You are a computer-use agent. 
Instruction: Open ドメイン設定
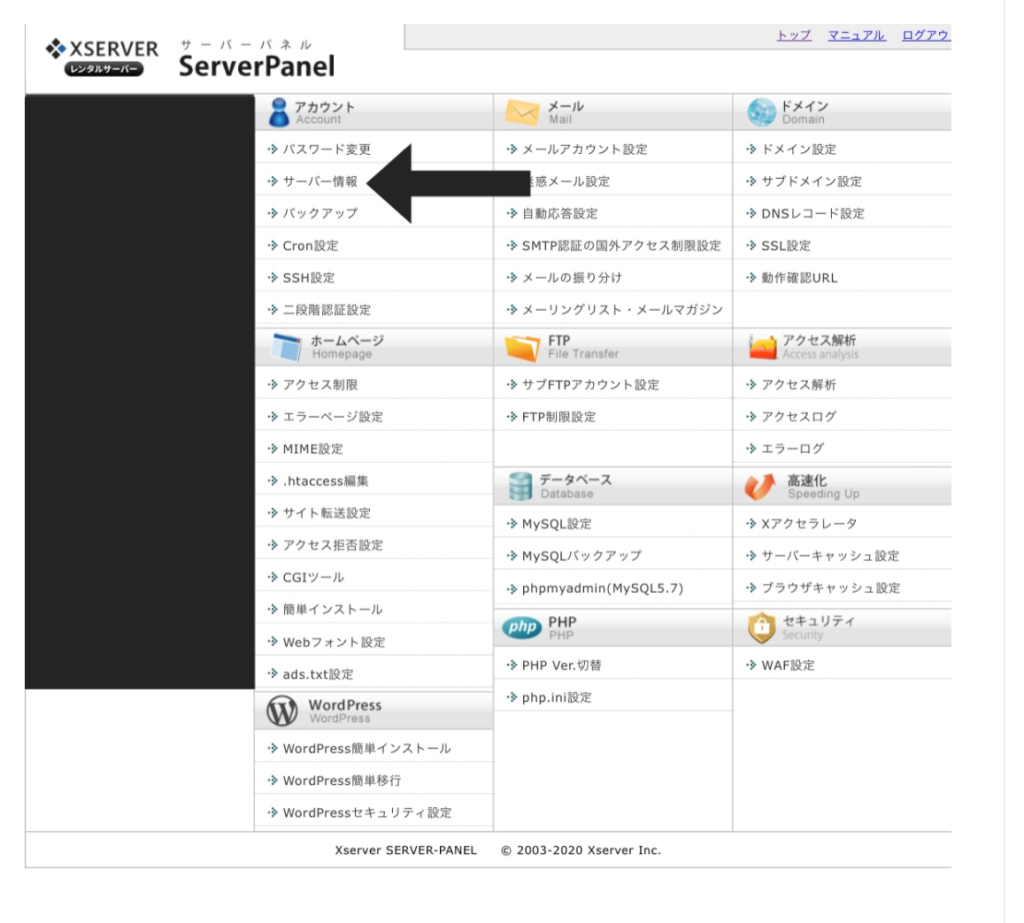(799, 150)
